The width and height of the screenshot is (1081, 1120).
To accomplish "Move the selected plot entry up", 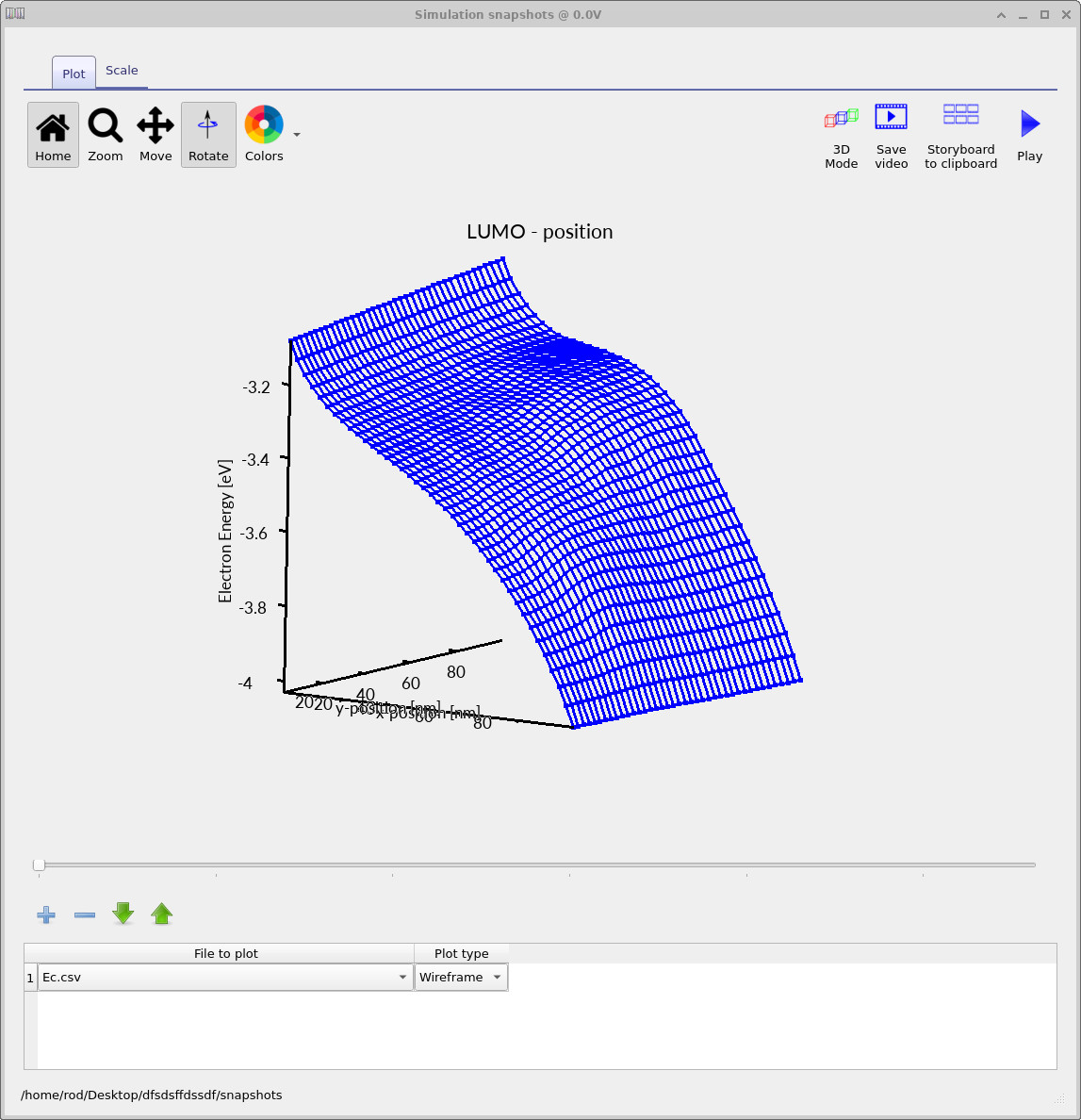I will coord(161,914).
